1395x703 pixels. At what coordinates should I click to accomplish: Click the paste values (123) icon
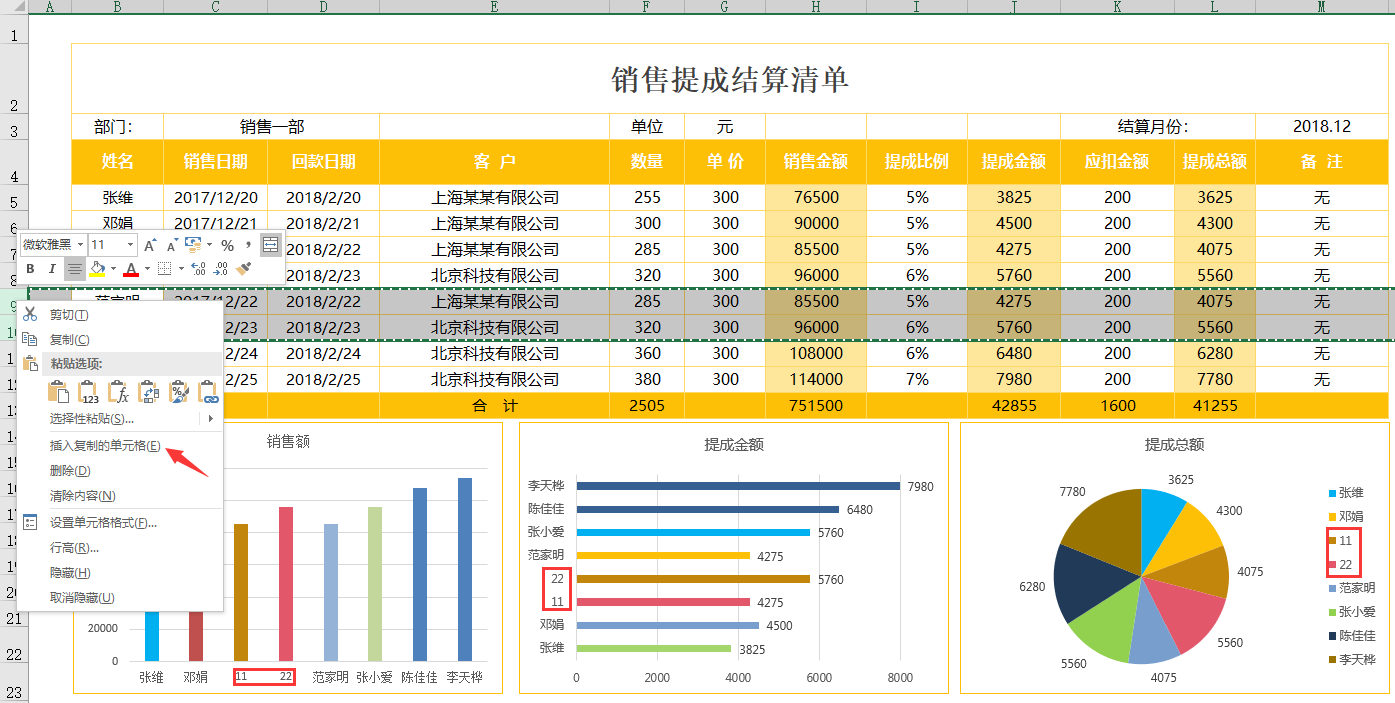89,391
